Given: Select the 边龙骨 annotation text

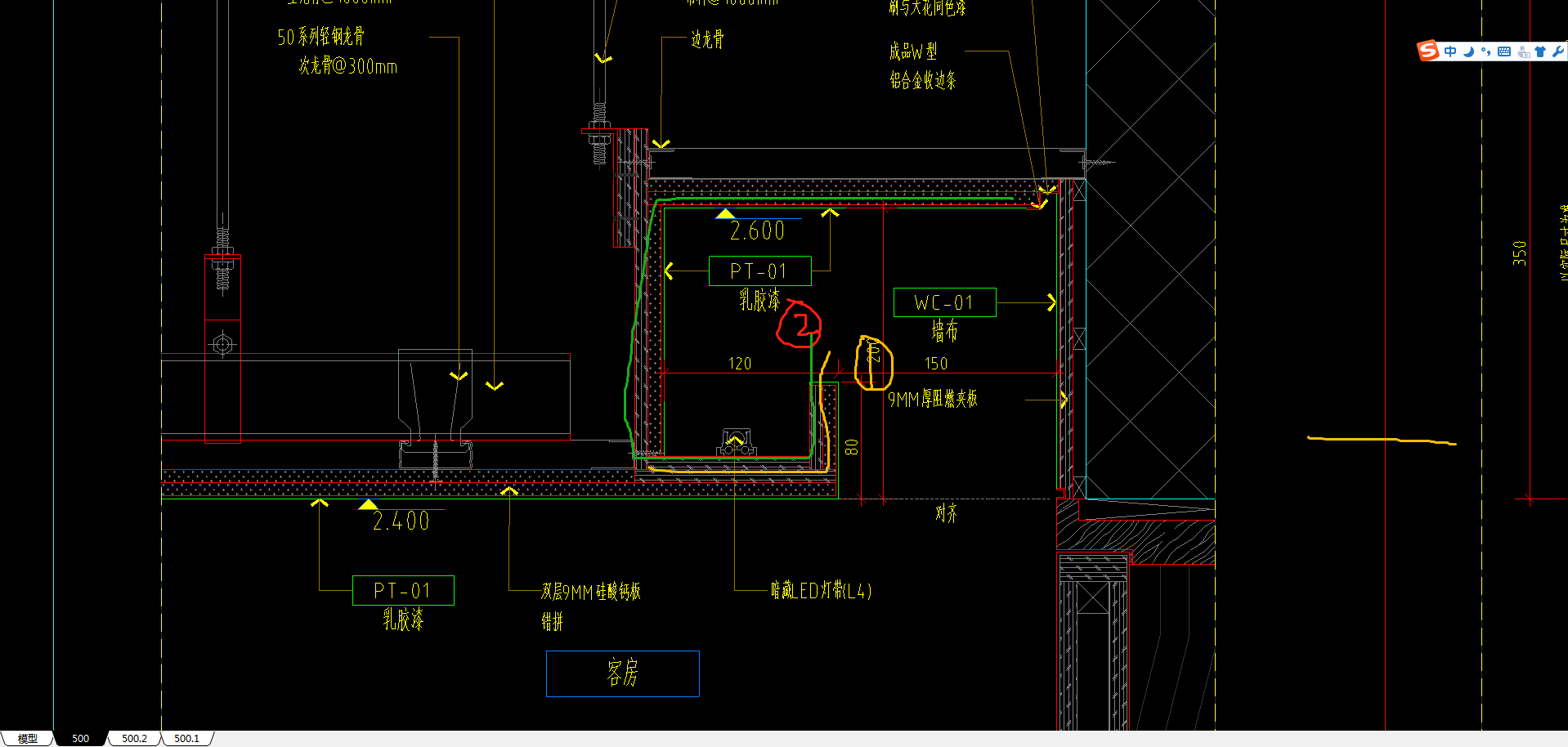Looking at the screenshot, I should (707, 39).
